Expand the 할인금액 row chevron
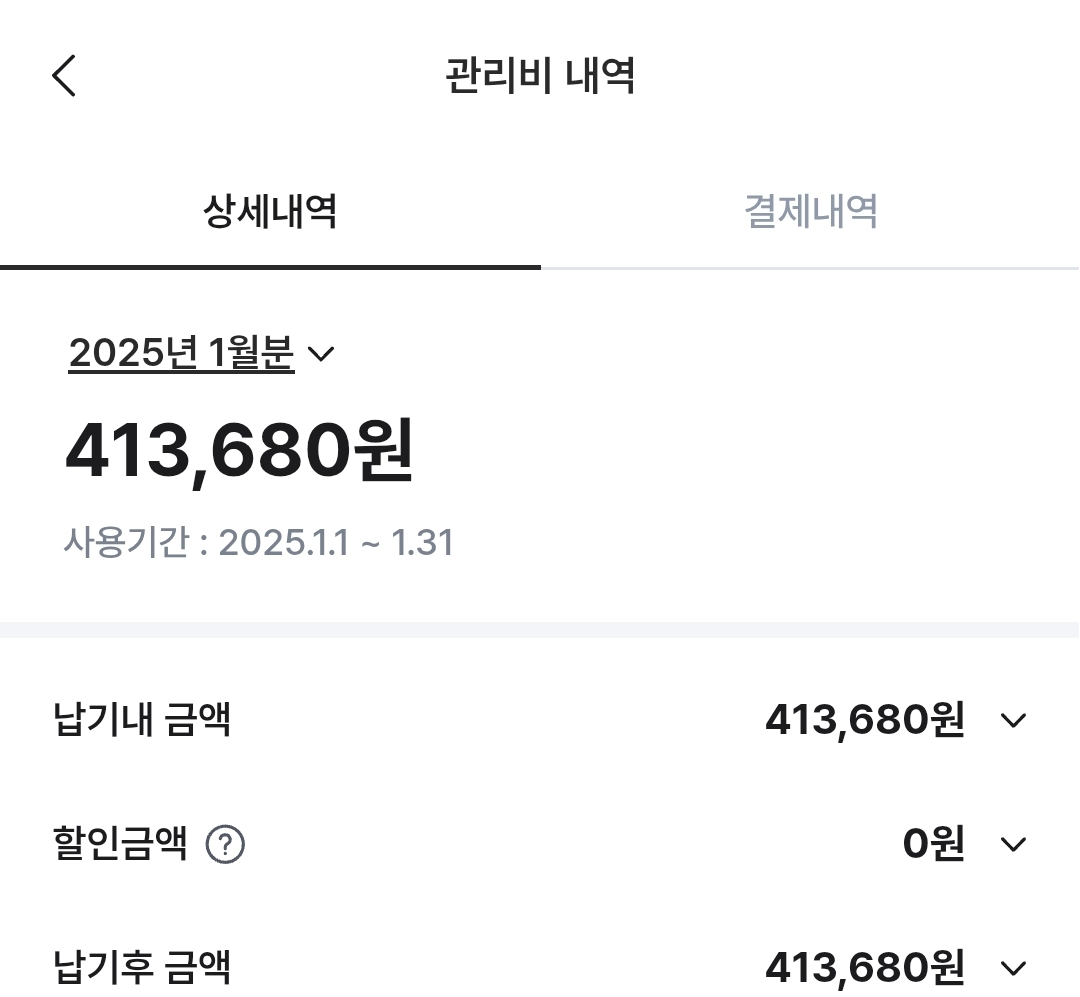This screenshot has height=997, width=1080. [1013, 845]
